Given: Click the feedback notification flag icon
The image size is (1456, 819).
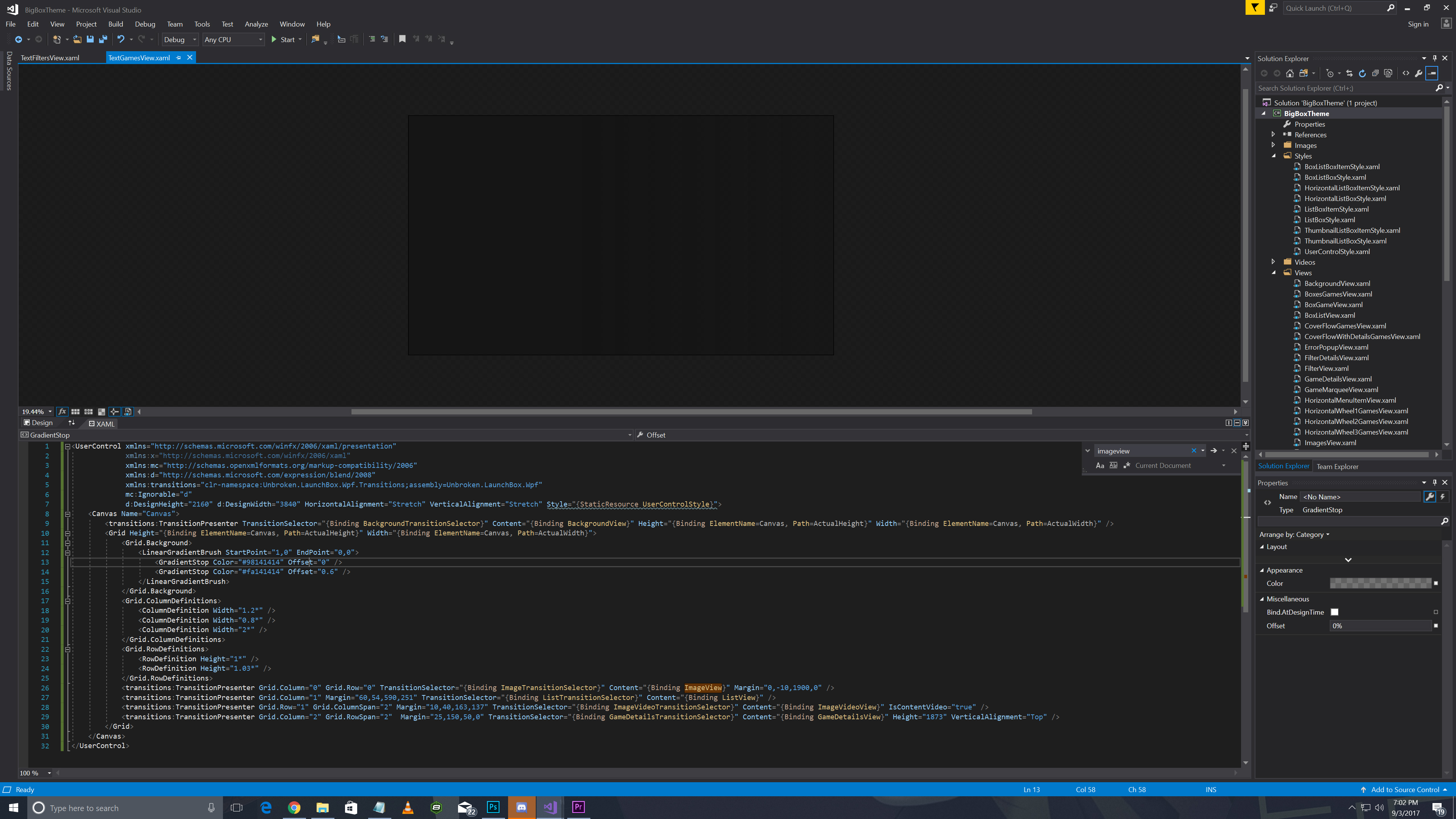Looking at the screenshot, I should (1255, 7).
